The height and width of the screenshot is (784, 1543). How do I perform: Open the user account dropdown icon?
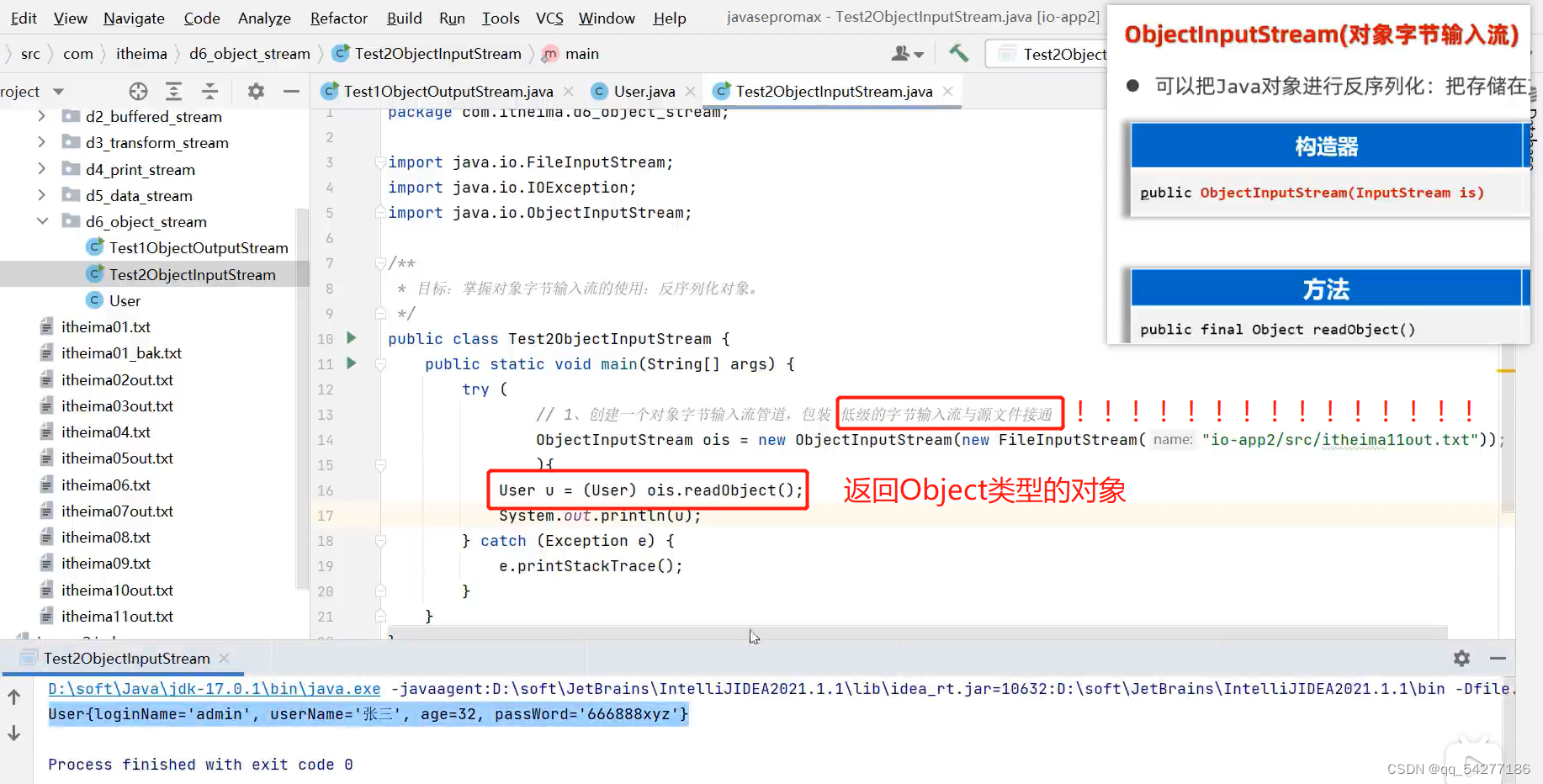(907, 54)
